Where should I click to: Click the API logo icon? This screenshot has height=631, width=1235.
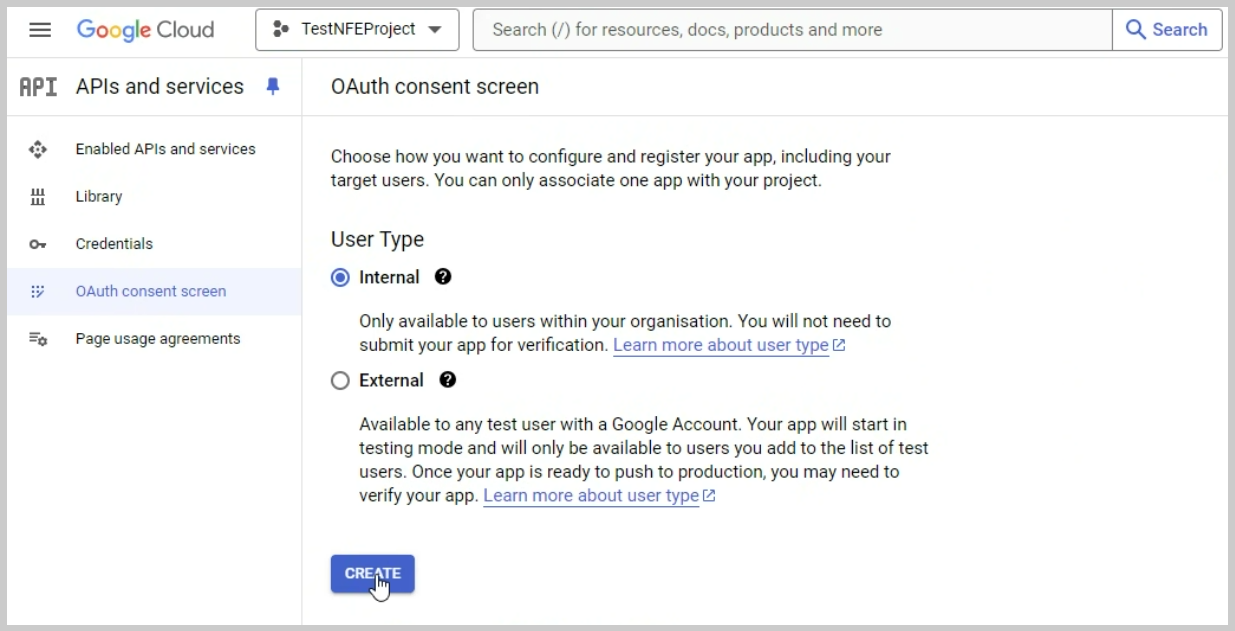[x=38, y=87]
